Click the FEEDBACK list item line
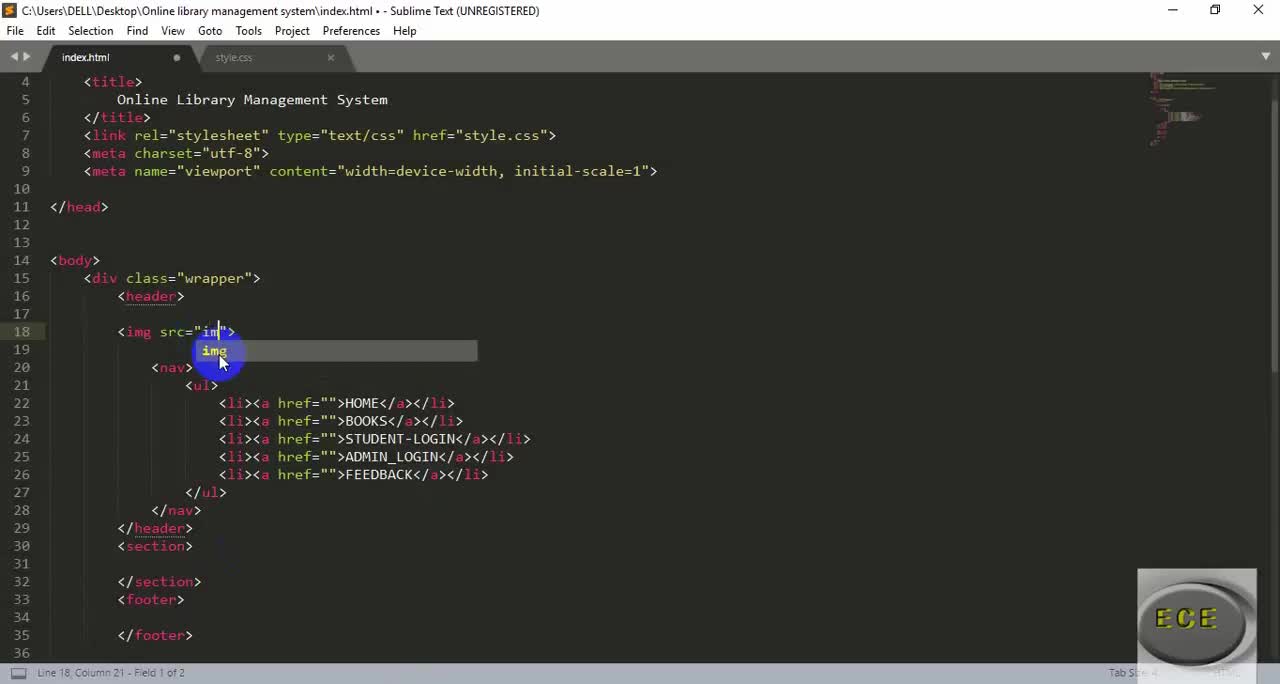This screenshot has width=1280, height=684. click(354, 476)
